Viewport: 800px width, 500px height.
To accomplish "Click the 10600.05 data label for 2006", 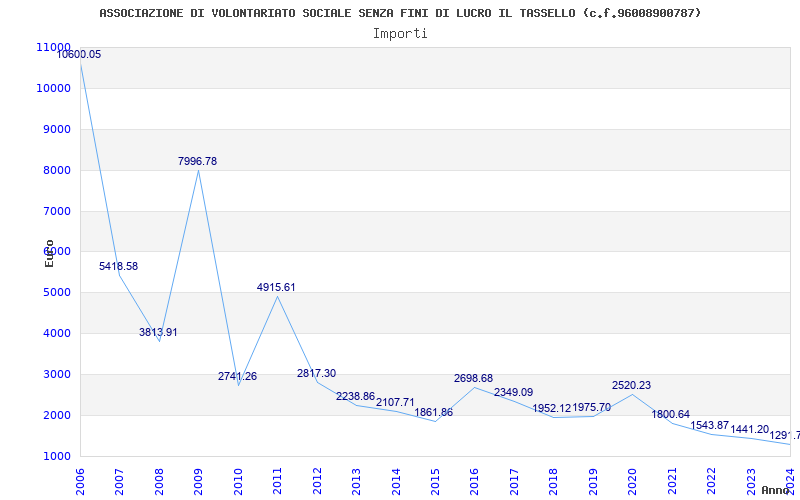I will coord(79,55).
